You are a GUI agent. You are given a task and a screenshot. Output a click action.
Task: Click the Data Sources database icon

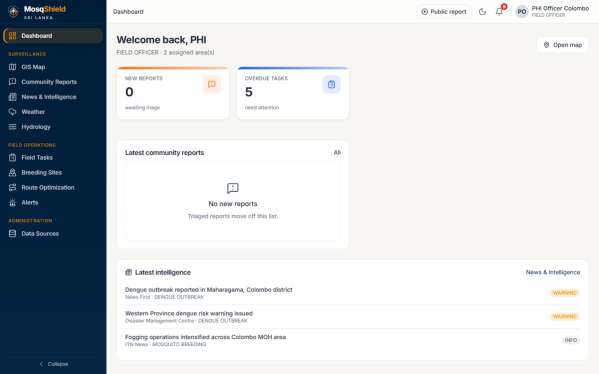point(13,233)
